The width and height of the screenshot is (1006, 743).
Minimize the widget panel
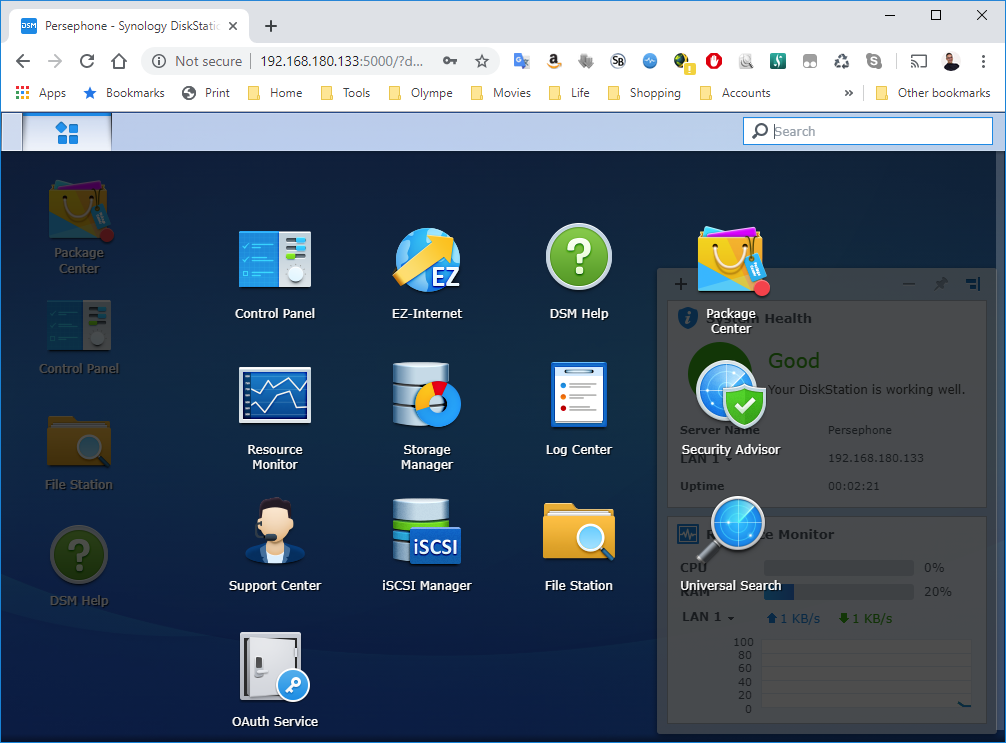click(x=908, y=284)
